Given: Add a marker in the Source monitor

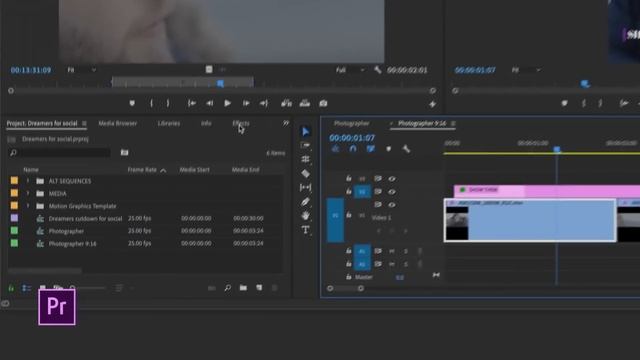Looking at the screenshot, I should [132, 104].
